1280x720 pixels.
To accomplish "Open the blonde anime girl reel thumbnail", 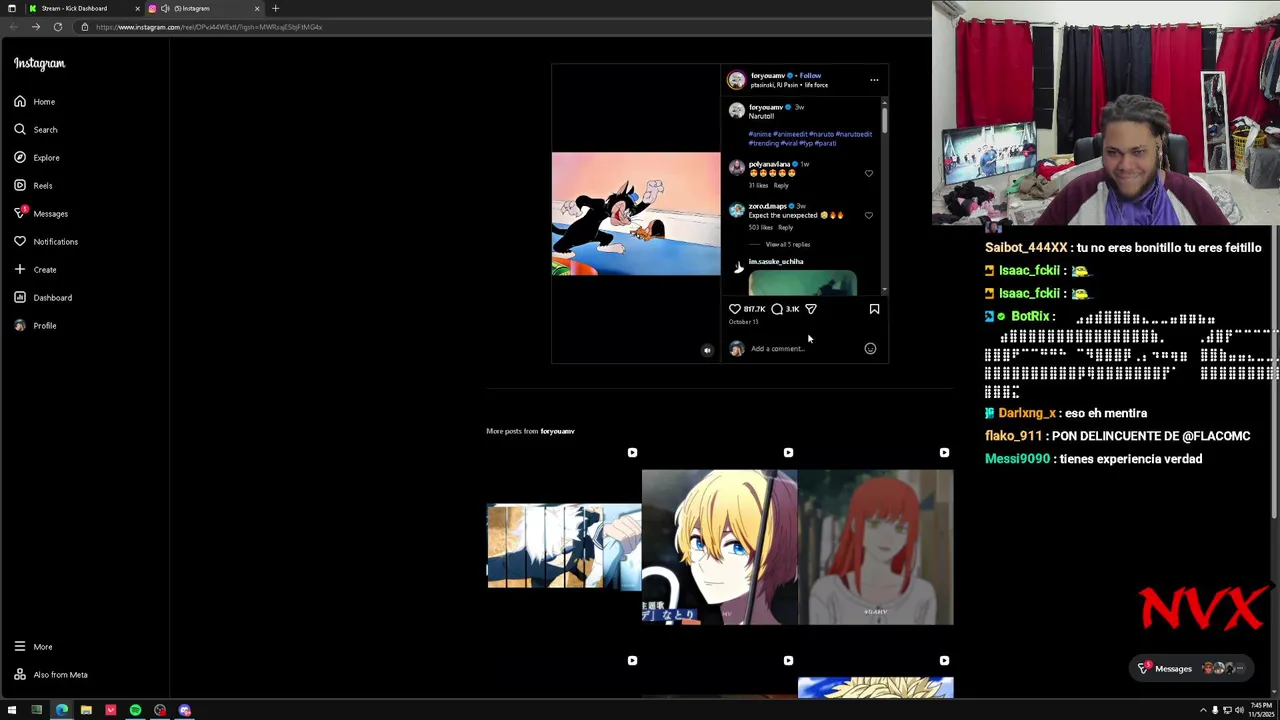I will click(x=719, y=547).
